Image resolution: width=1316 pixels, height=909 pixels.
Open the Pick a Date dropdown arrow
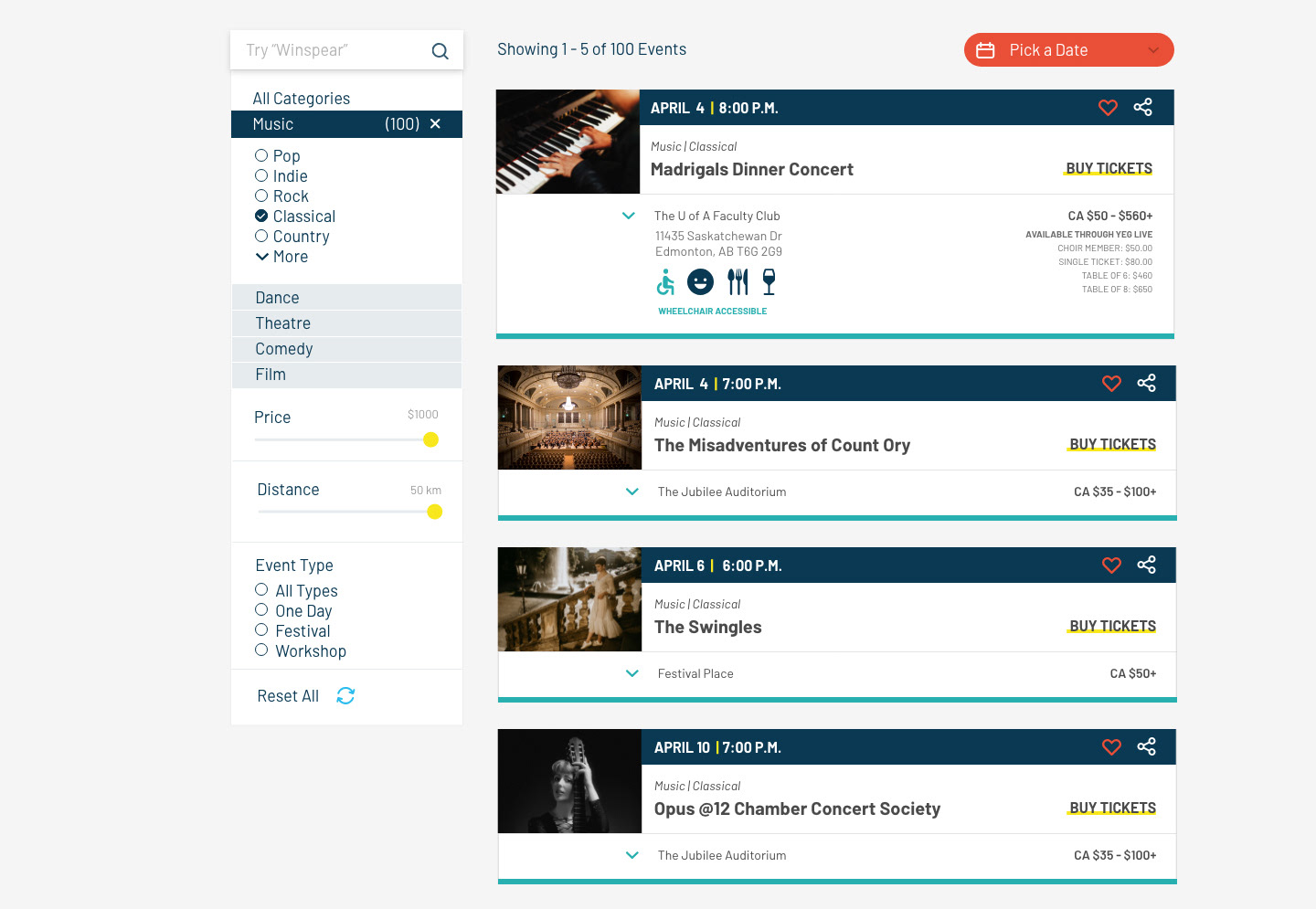coord(1153,50)
